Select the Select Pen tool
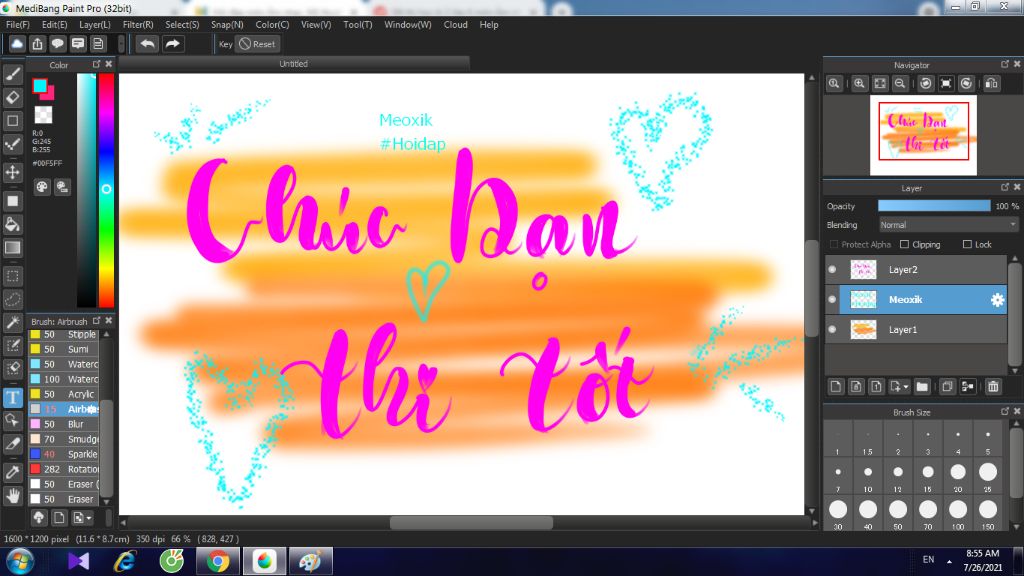This screenshot has width=1024, height=576. point(12,345)
